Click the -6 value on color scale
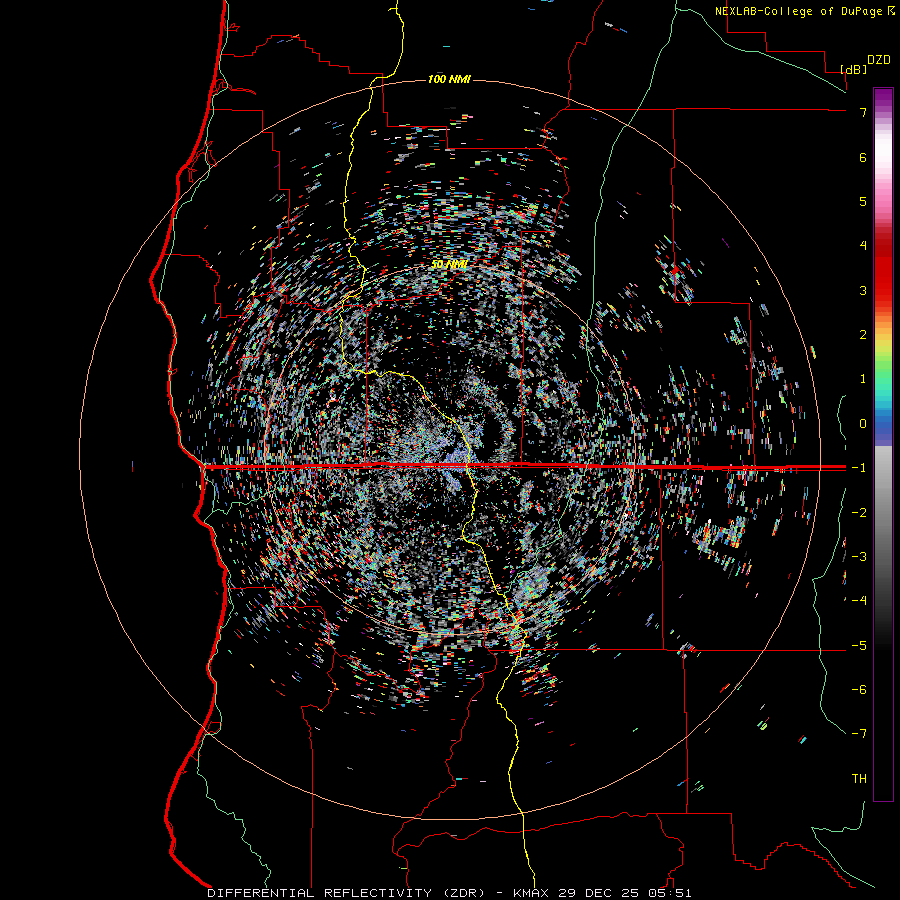This screenshot has width=900, height=900. pyautogui.click(x=859, y=690)
